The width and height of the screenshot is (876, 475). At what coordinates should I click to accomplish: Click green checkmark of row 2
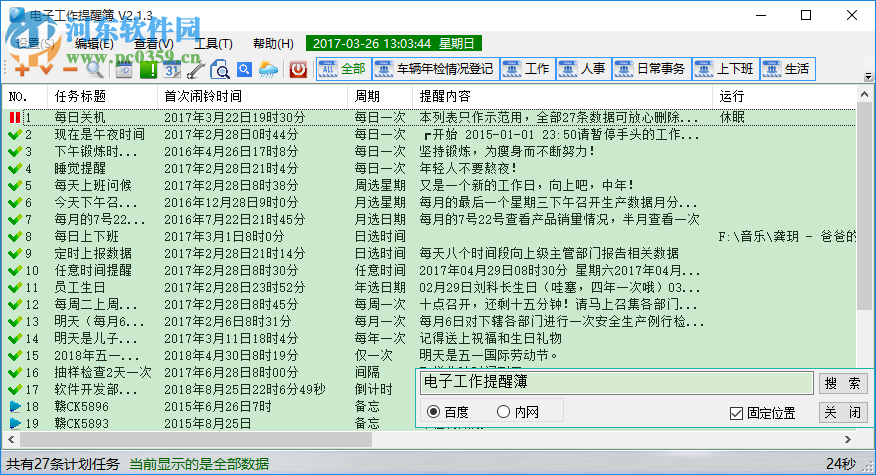[x=15, y=135]
